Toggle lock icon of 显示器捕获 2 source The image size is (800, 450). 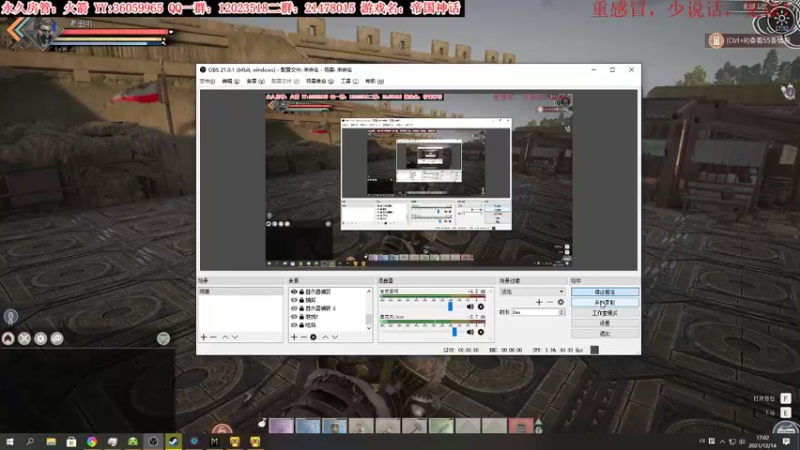click(x=302, y=308)
